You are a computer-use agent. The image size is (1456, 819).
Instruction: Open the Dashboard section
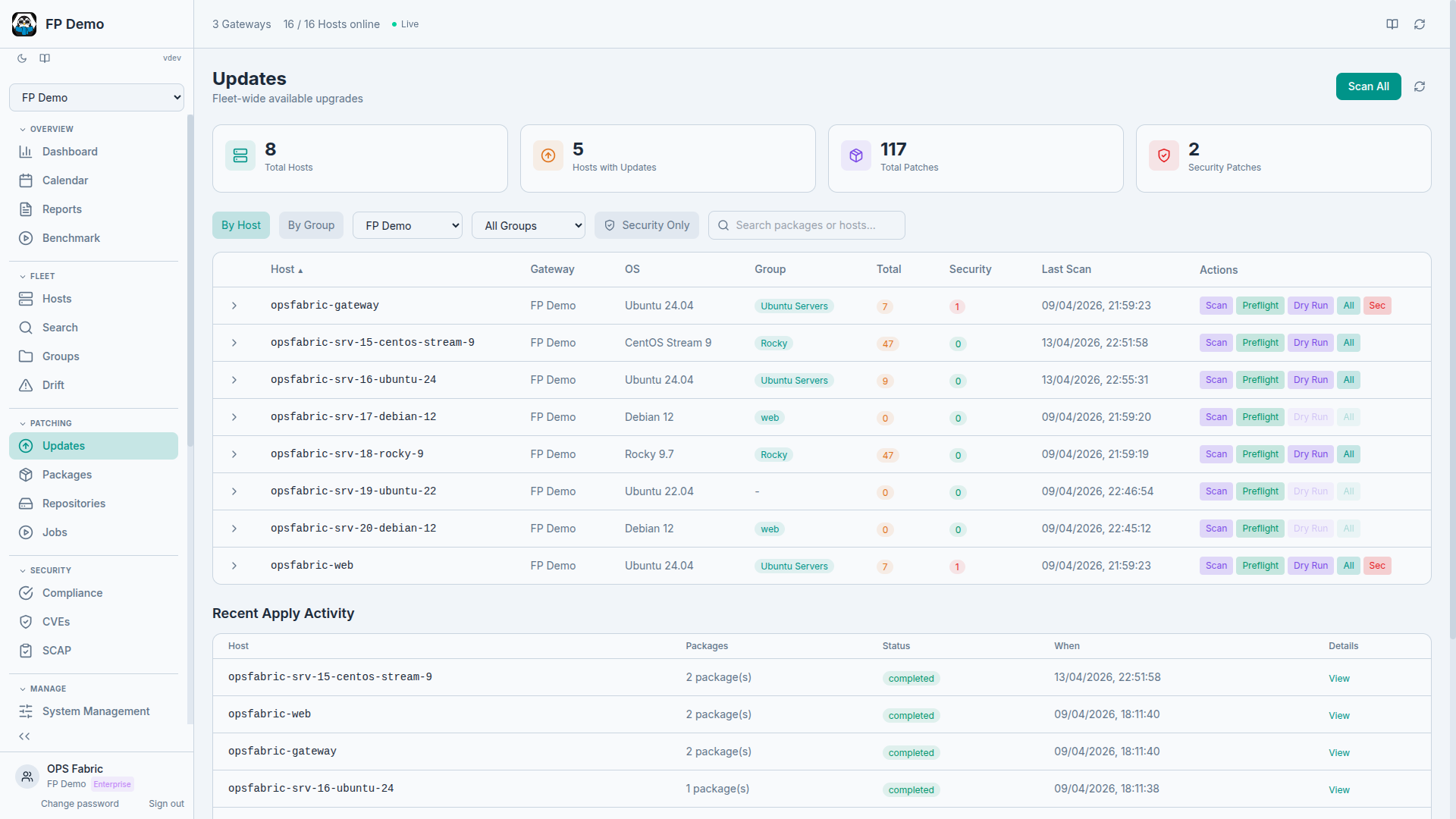pyautogui.click(x=69, y=152)
